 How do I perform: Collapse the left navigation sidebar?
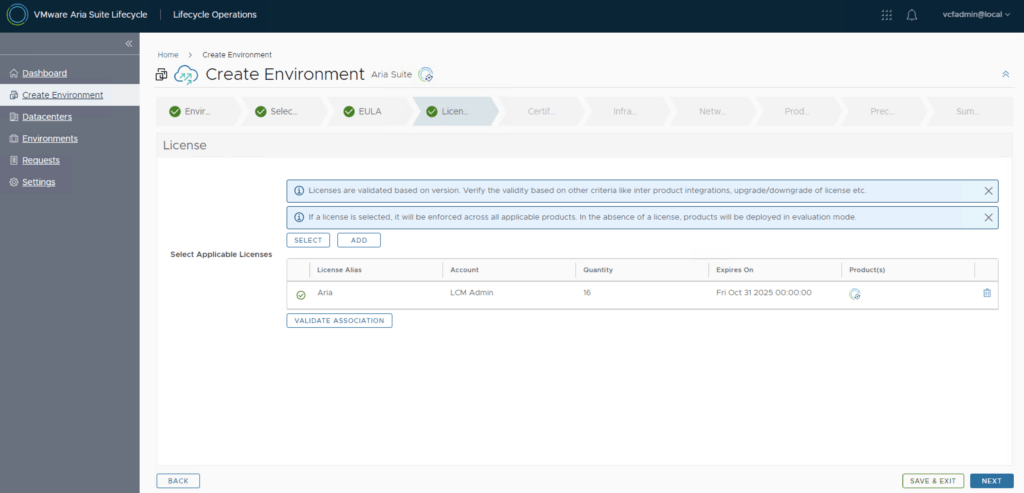pyautogui.click(x=128, y=44)
